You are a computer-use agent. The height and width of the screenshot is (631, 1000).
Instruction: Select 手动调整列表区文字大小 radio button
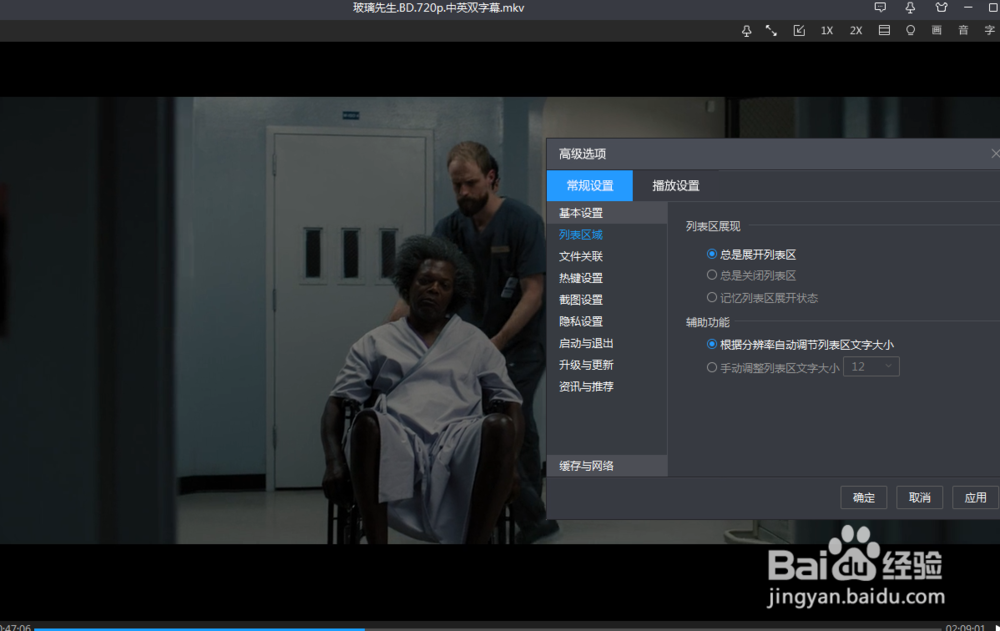[x=712, y=367]
